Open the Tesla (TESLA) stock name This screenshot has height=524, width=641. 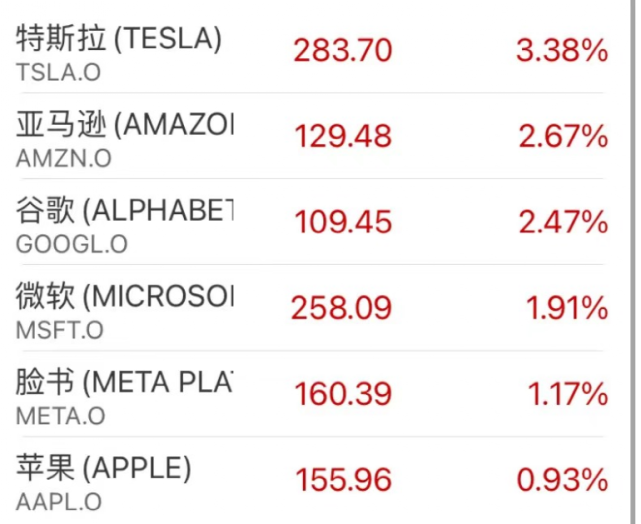[x=119, y=39]
